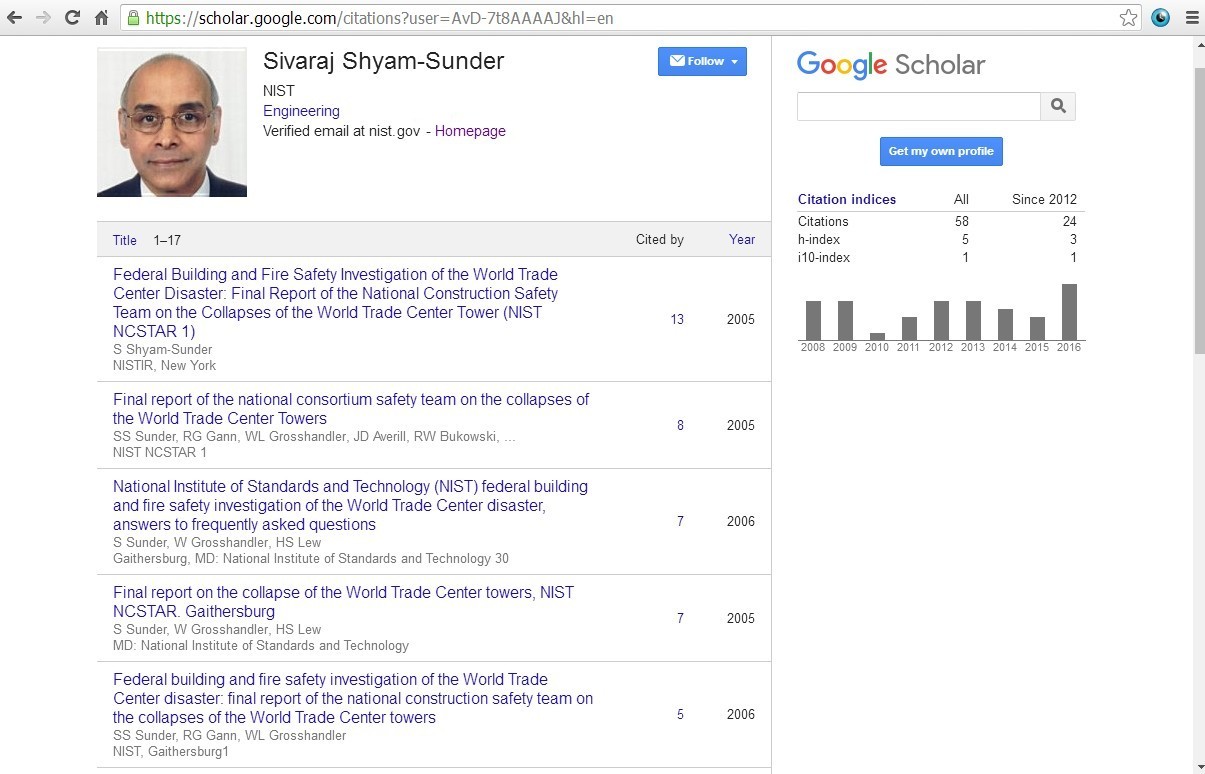Viewport: 1205px width, 774px height.
Task: Open 'Final report of the national consortium safety team'
Action: point(351,409)
